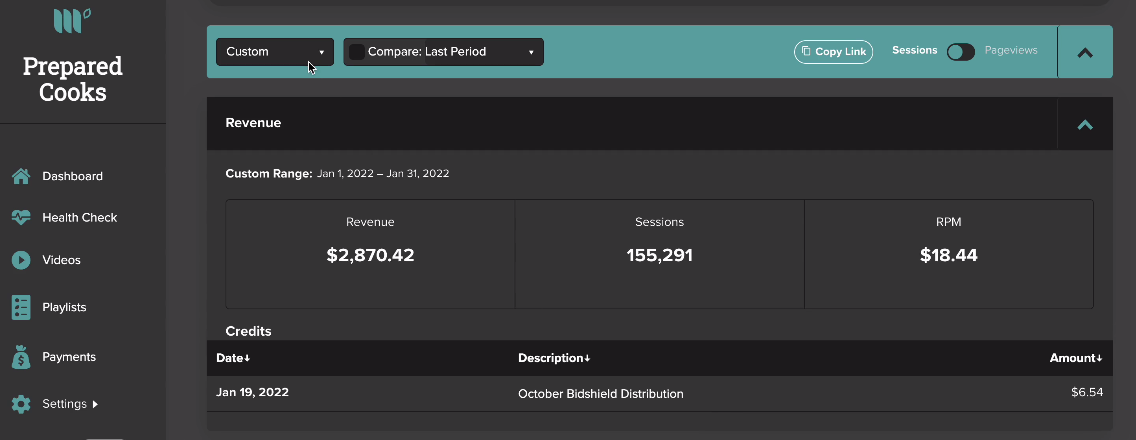This screenshot has height=440, width=1136.
Task: Toggle the Sessions/Pageviews switch
Action: coord(961,51)
